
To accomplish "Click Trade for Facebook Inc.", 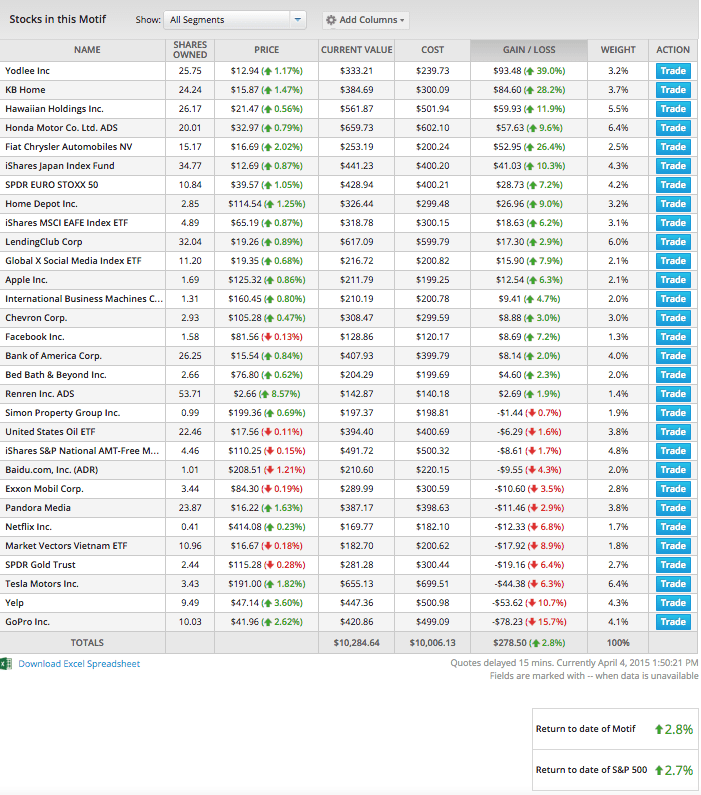I will tap(673, 337).
